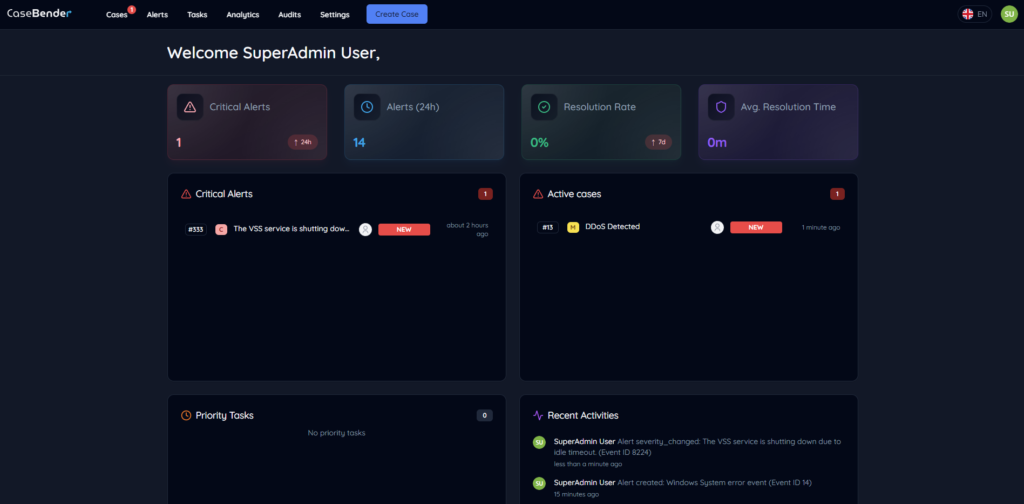Click the yellow M severity icon on DDoS case

(x=573, y=227)
